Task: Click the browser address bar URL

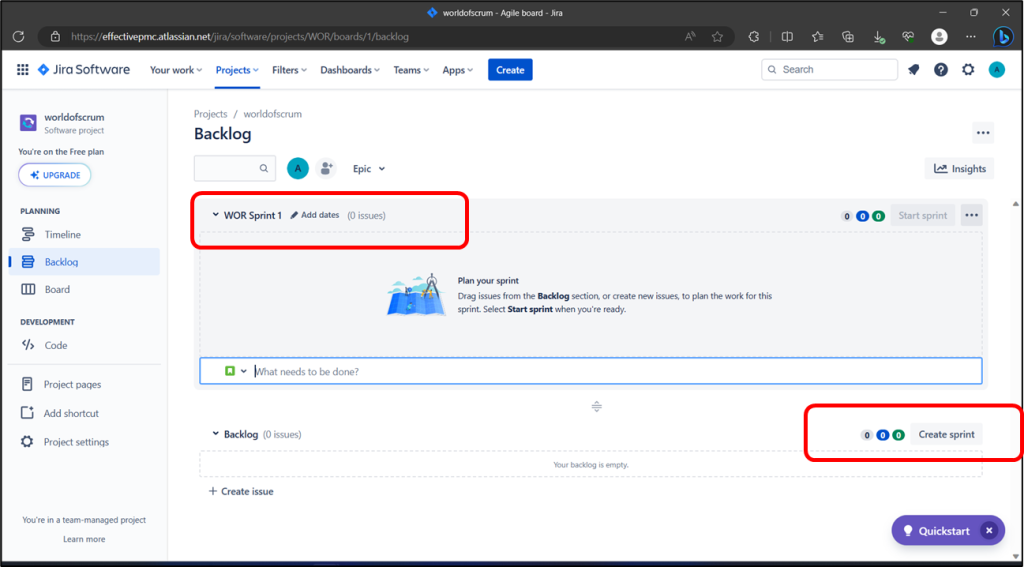Action: point(240,37)
